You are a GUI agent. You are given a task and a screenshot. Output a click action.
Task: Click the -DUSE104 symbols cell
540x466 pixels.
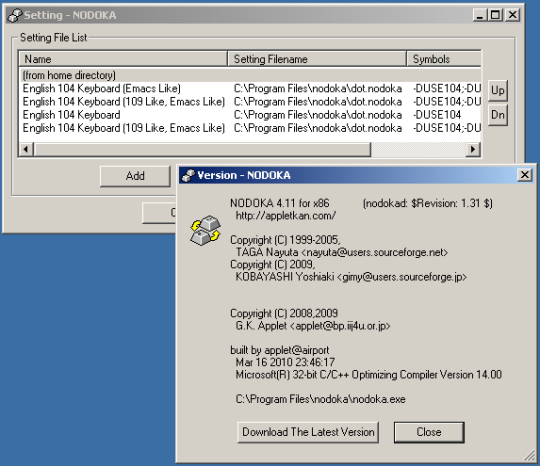(x=437, y=115)
